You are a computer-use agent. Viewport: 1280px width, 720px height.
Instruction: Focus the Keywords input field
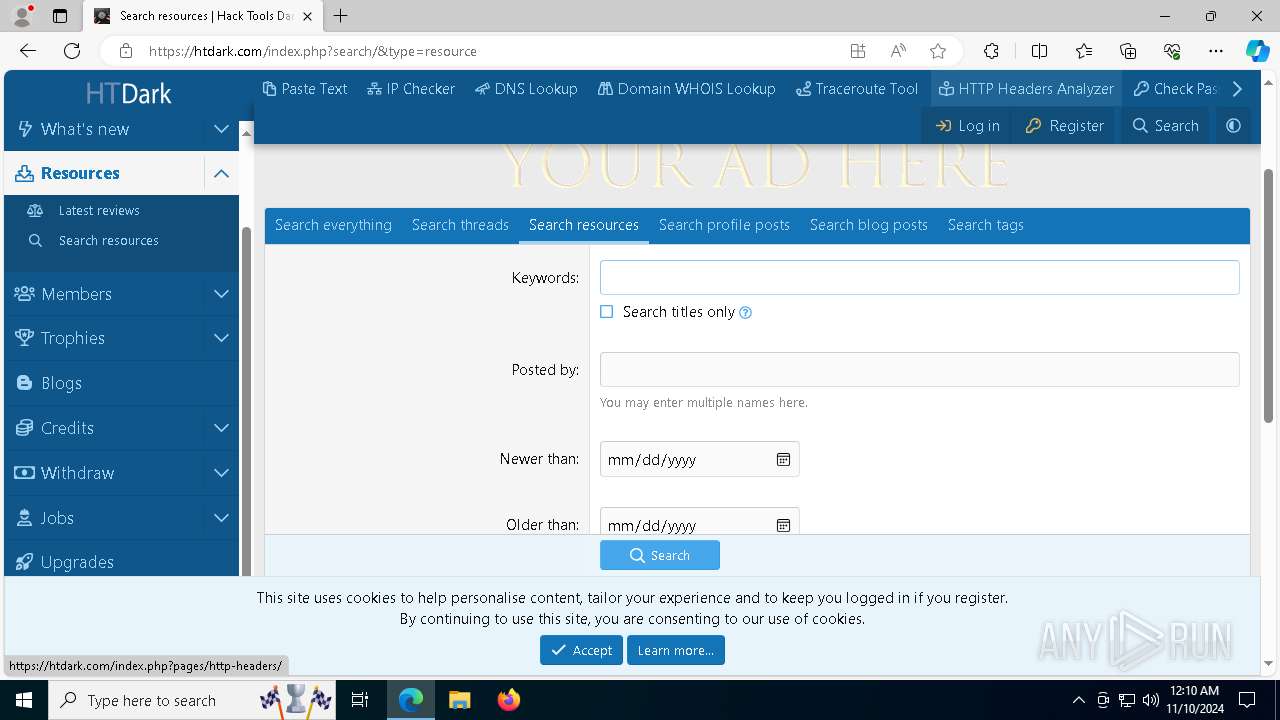[x=919, y=278]
